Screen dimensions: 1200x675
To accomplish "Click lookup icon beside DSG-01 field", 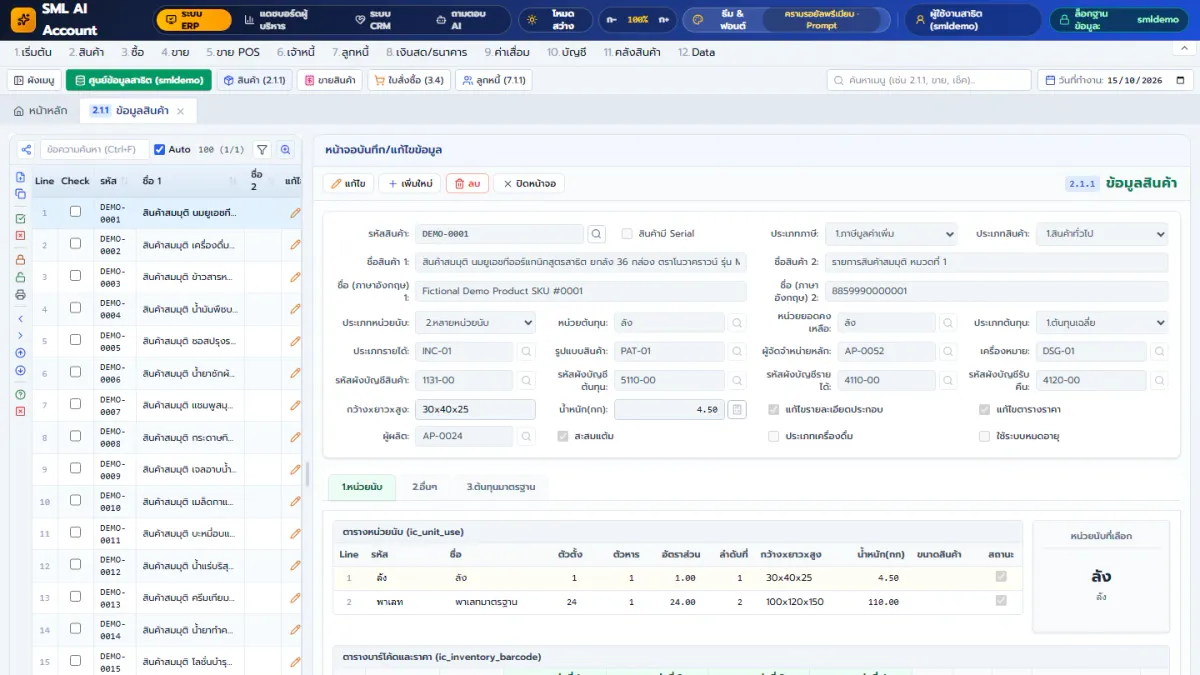I will [1159, 352].
